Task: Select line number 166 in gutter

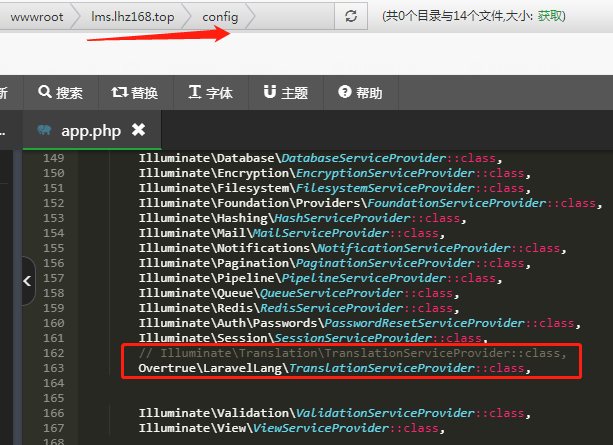Action: 54,413
